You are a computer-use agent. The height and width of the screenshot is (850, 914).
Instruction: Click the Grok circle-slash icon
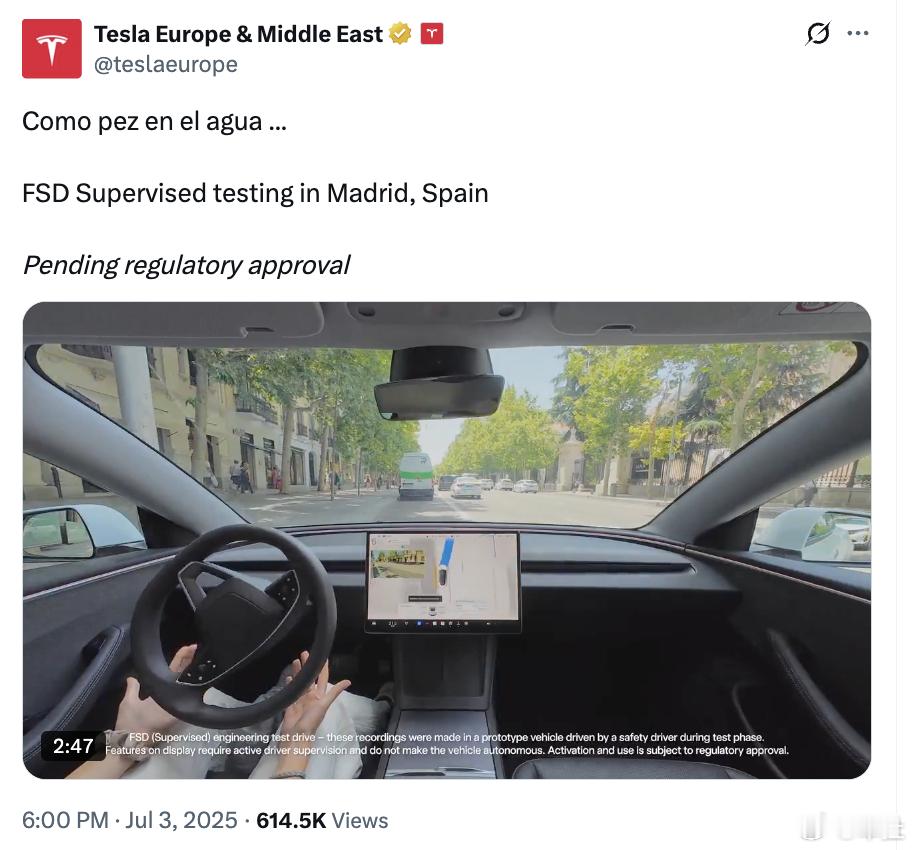818,33
